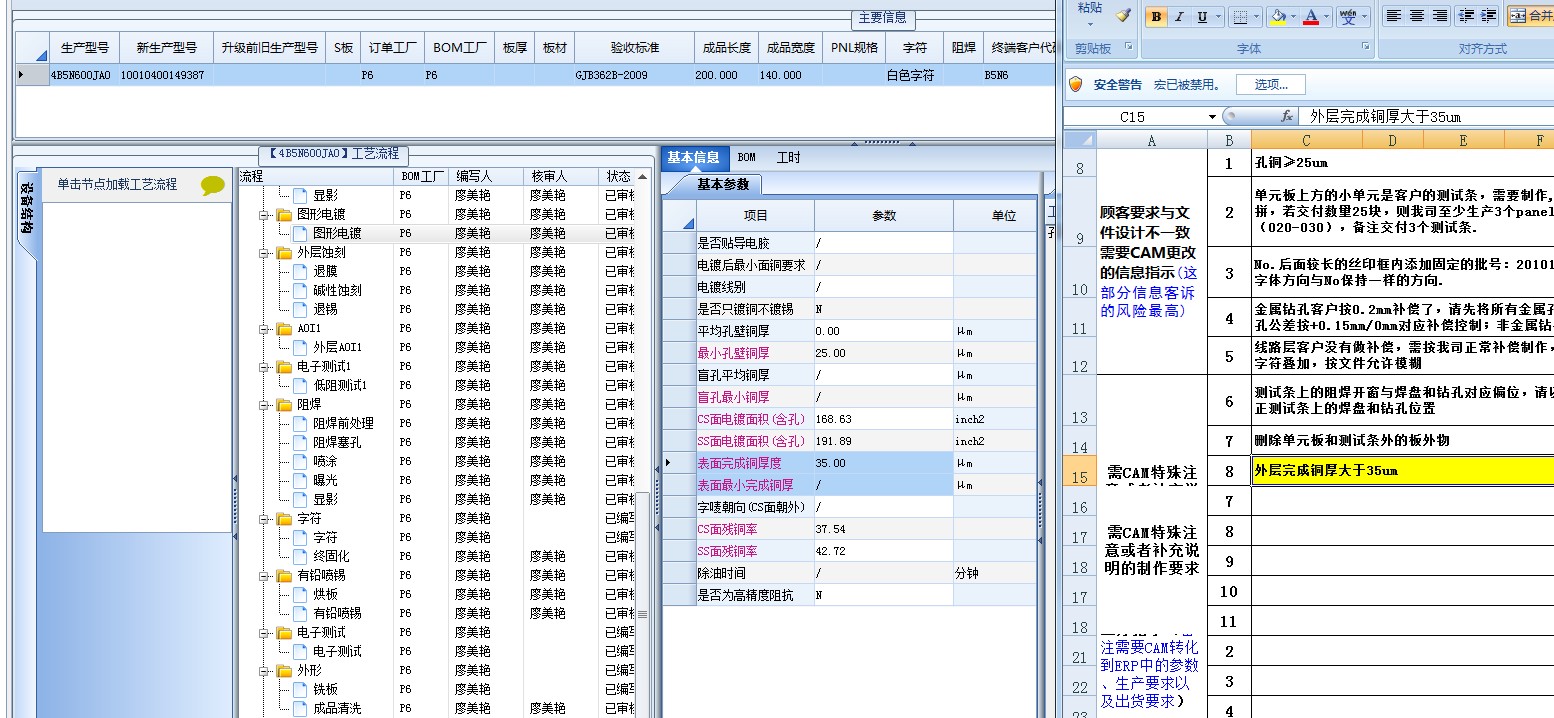Collapse the 字符 folder node
The image size is (1554, 718).
click(x=265, y=519)
